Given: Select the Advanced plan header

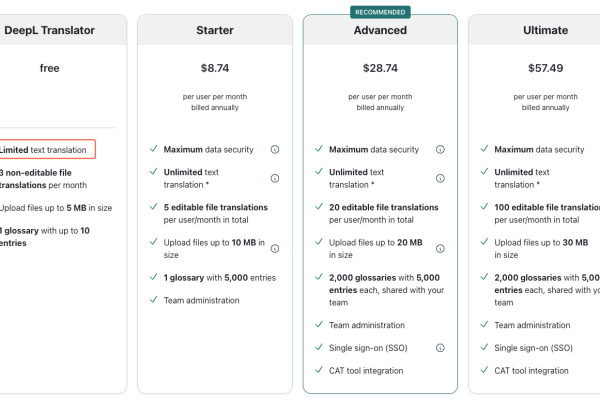Looking at the screenshot, I should pyautogui.click(x=380, y=30).
